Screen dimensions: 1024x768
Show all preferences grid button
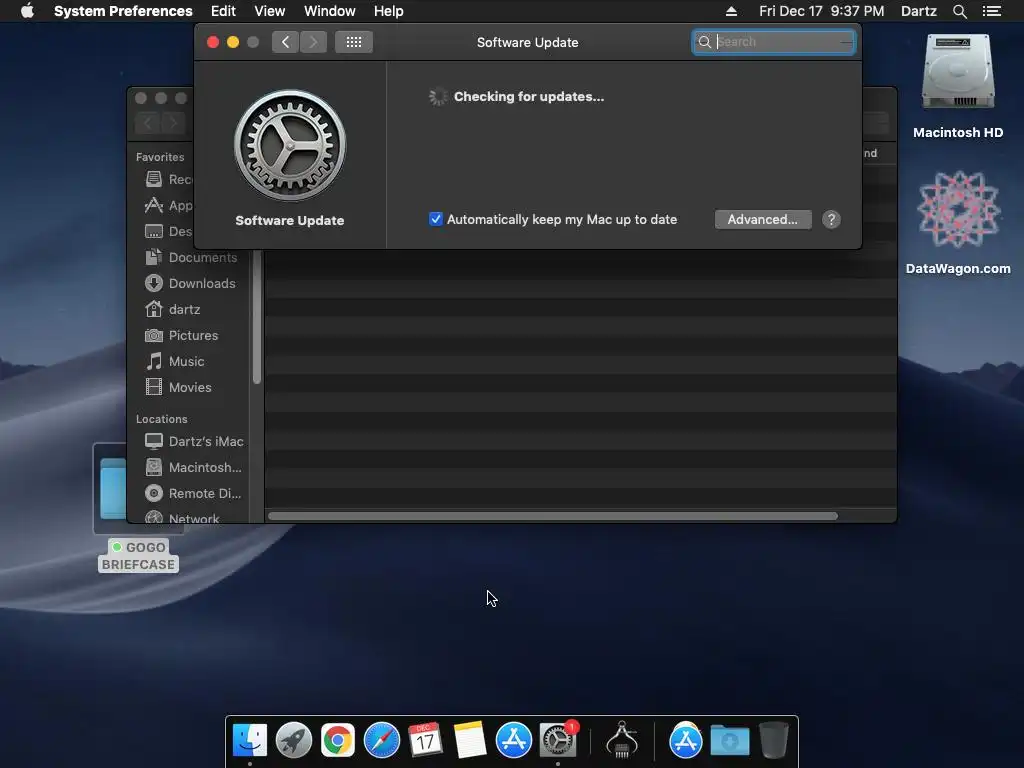click(354, 42)
